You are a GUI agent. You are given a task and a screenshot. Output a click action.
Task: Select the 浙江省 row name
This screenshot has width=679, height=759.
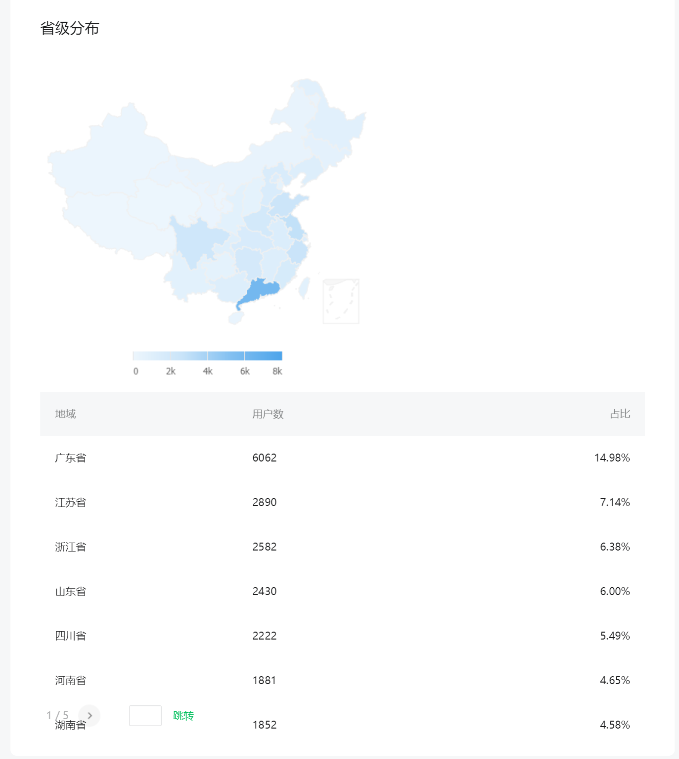pos(71,547)
